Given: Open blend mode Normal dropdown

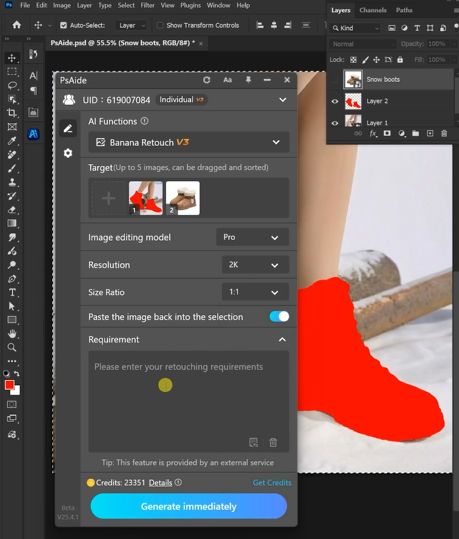Looking at the screenshot, I should pos(363,44).
